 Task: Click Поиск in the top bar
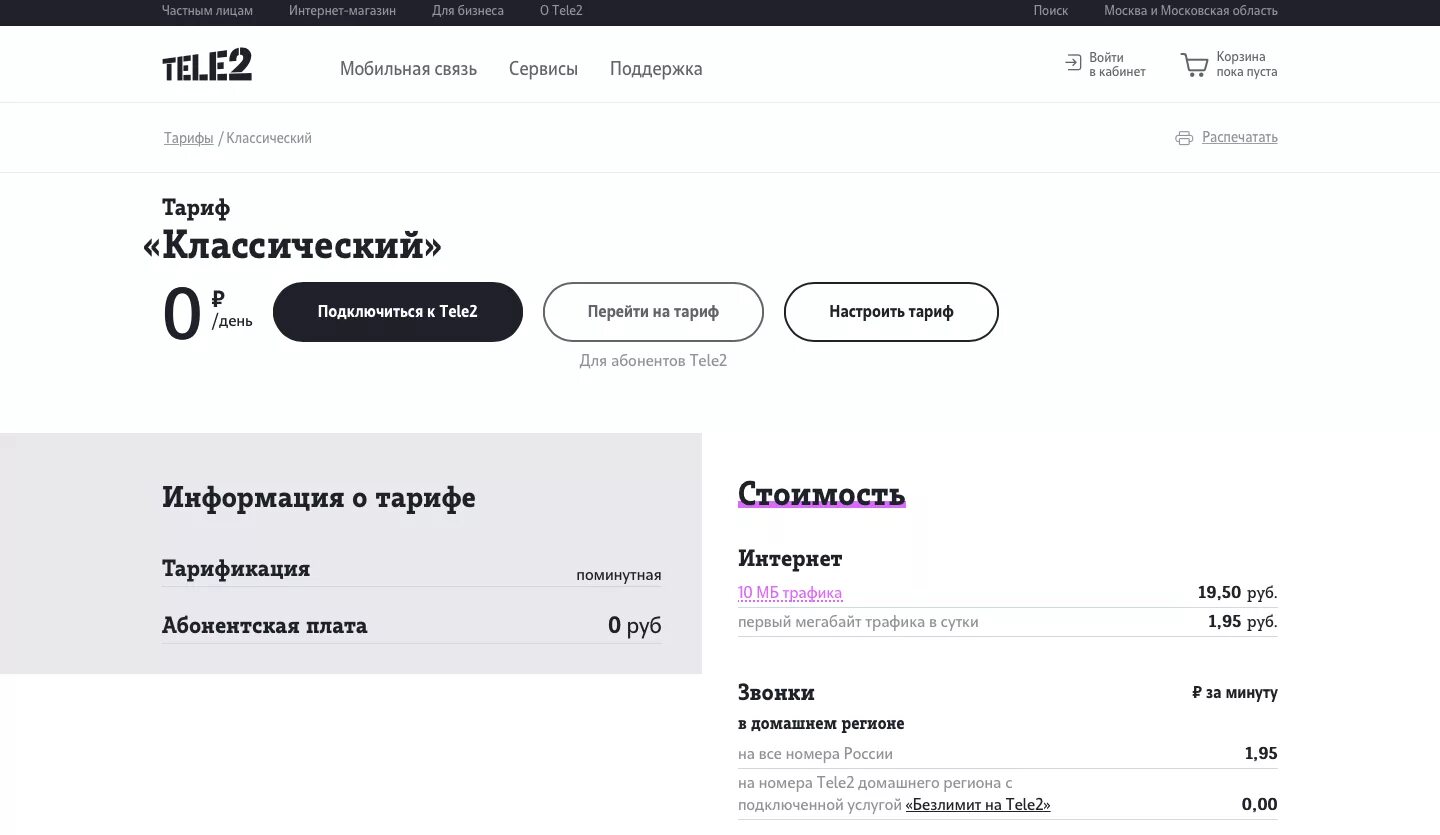(1050, 11)
